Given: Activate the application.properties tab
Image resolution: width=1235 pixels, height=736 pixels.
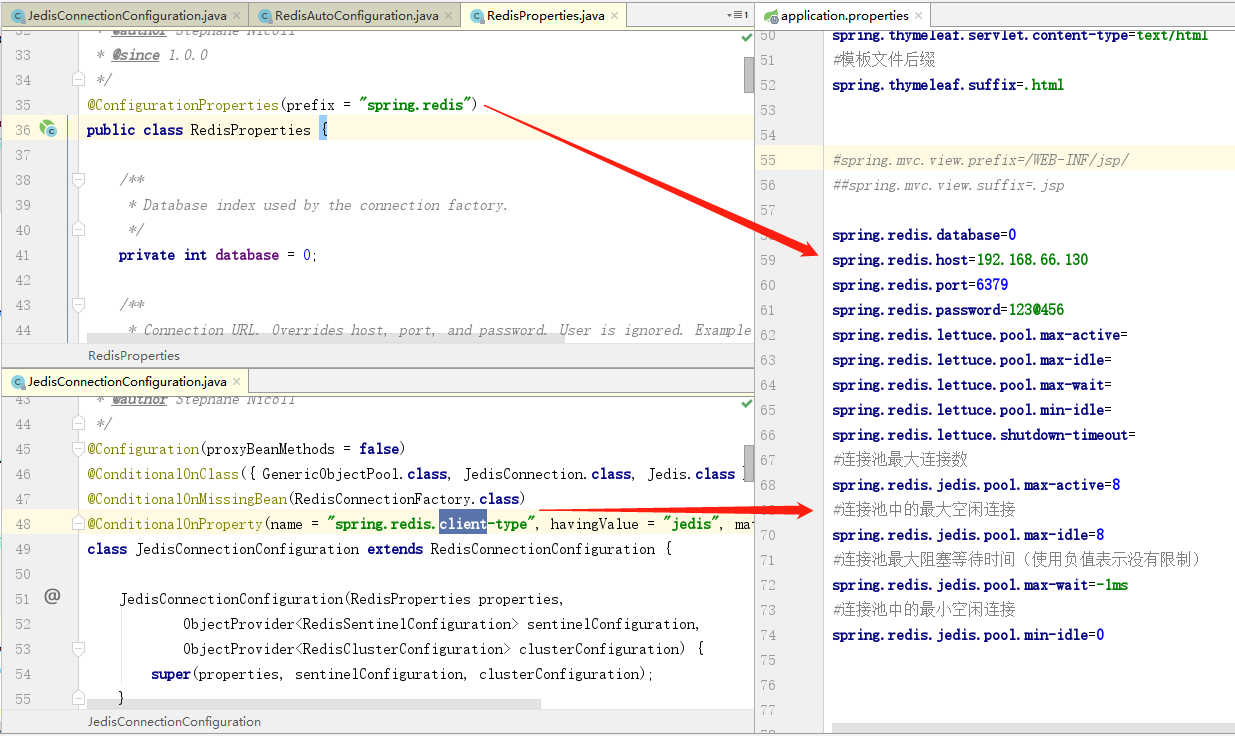Looking at the screenshot, I should (843, 15).
